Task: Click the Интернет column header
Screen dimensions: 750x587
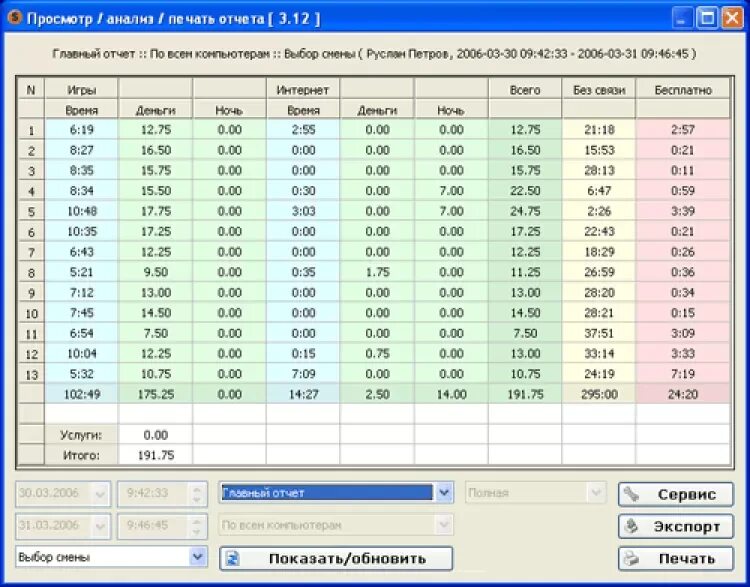Action: click(x=303, y=89)
